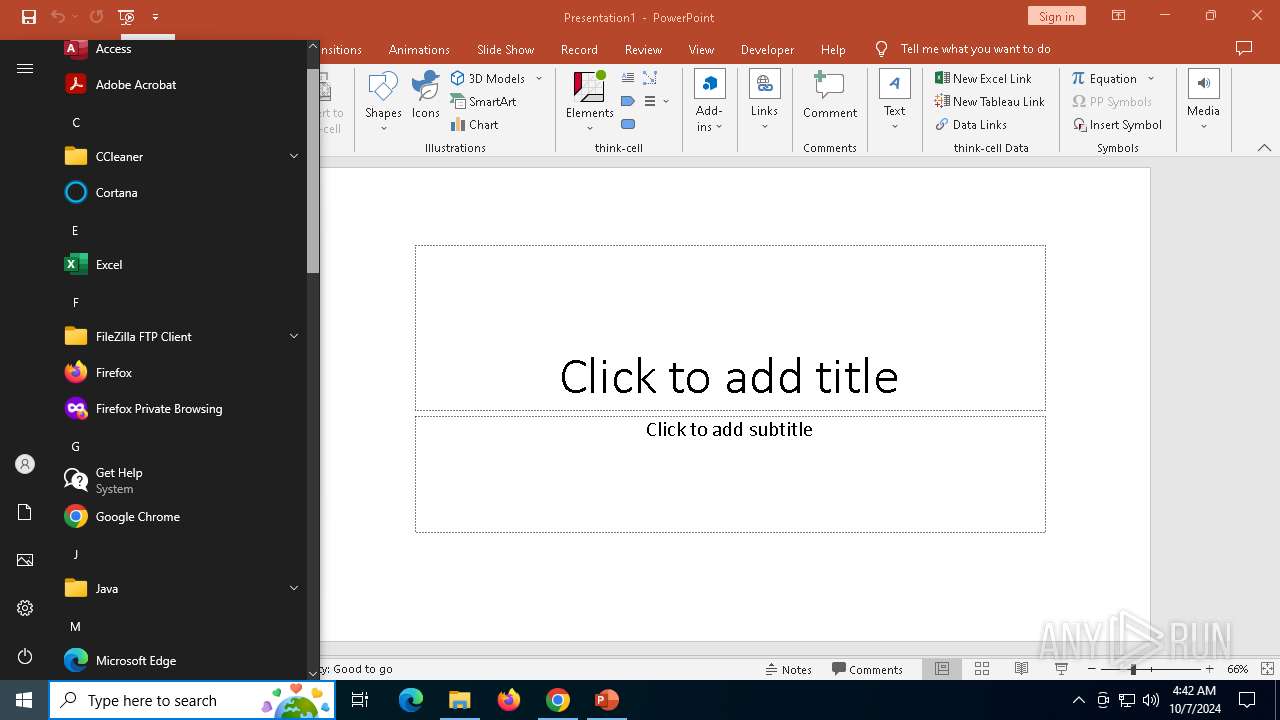The width and height of the screenshot is (1280, 720).
Task: Switch to Slide Sorter view
Action: coord(982,669)
